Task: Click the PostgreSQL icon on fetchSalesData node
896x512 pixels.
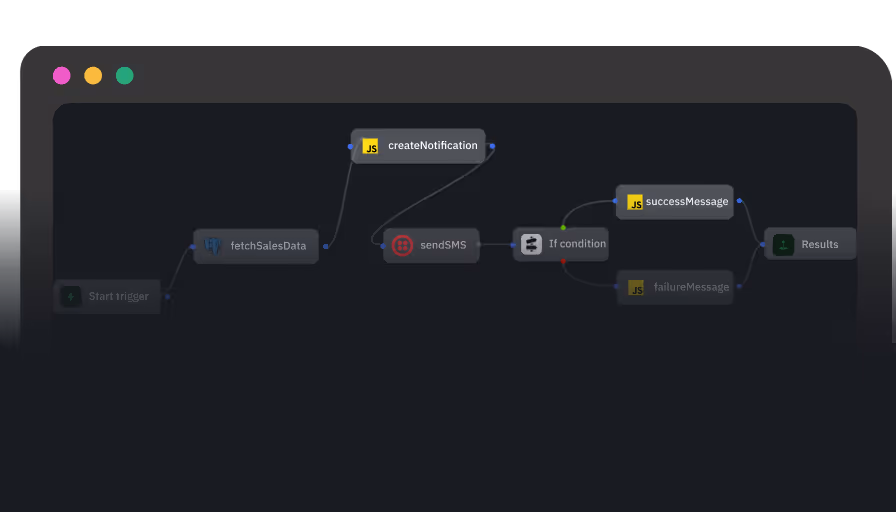Action: (212, 246)
